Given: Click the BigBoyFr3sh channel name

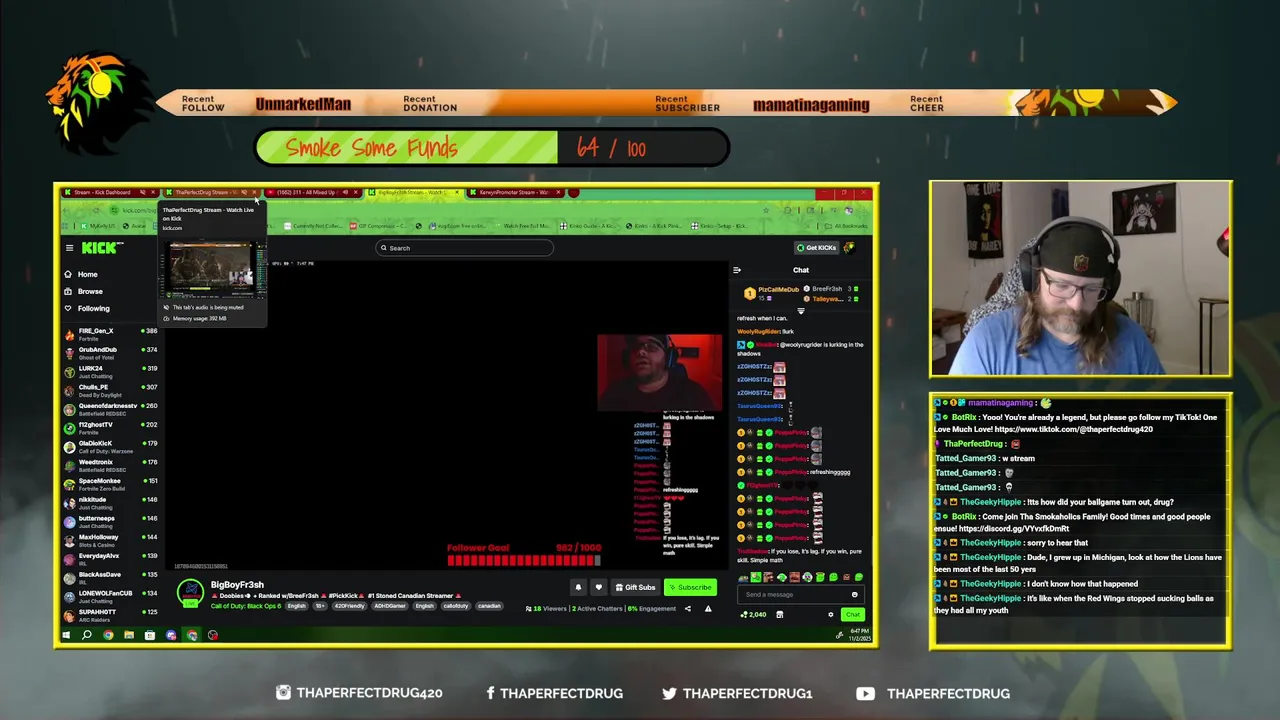Looking at the screenshot, I should point(237,585).
